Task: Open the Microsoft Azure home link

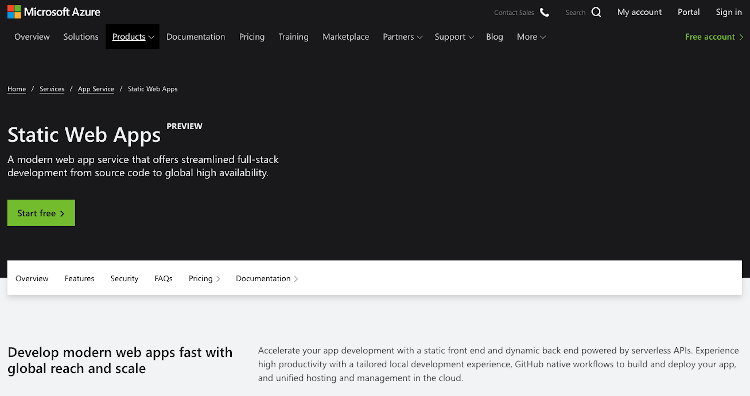Action: point(54,12)
